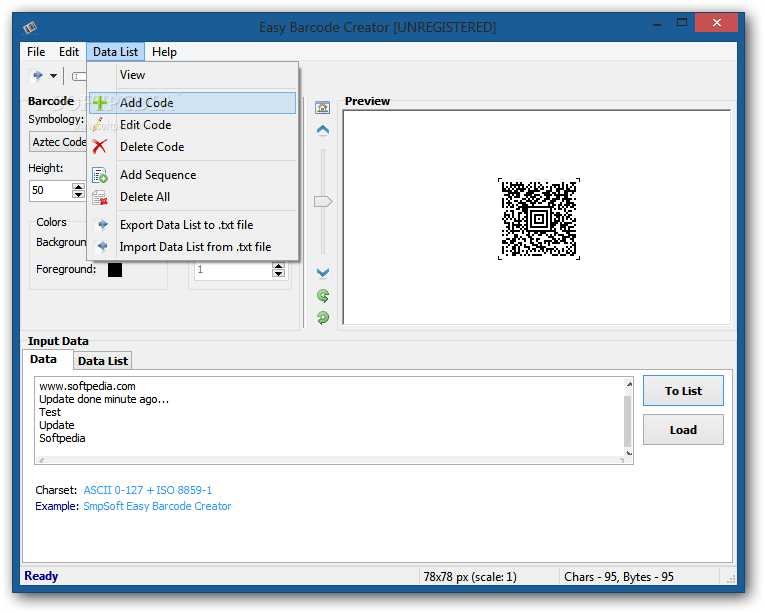Click the Chars - 95, Bytes - 95 status
Screen dimensions: 765x613
pos(619,576)
